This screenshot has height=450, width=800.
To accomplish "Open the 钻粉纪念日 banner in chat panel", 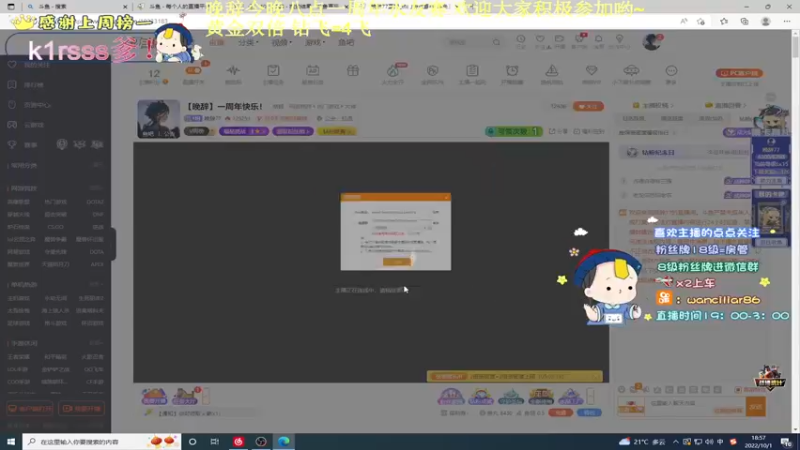I will coord(685,152).
